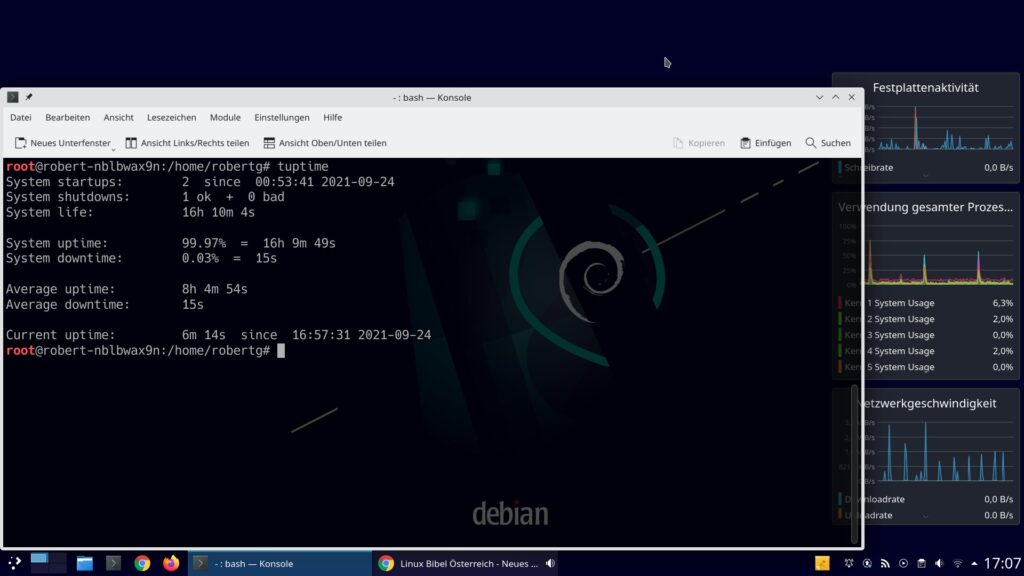Open the clipboard tray icon
This screenshot has width=1024, height=576.
click(x=921, y=563)
